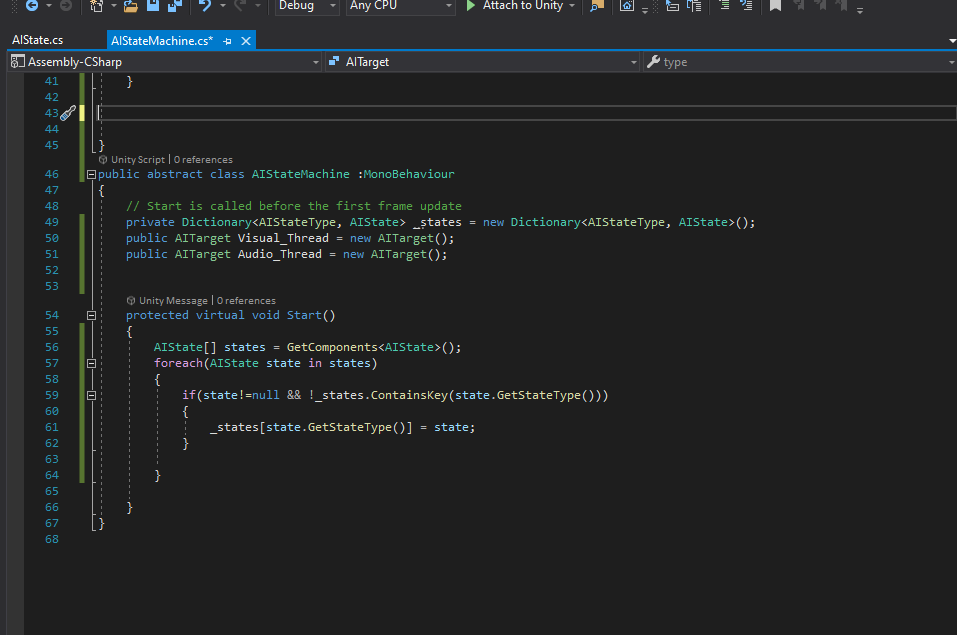957x635 pixels.
Task: Open the navigate backward history dropdown
Action: click(x=49, y=5)
